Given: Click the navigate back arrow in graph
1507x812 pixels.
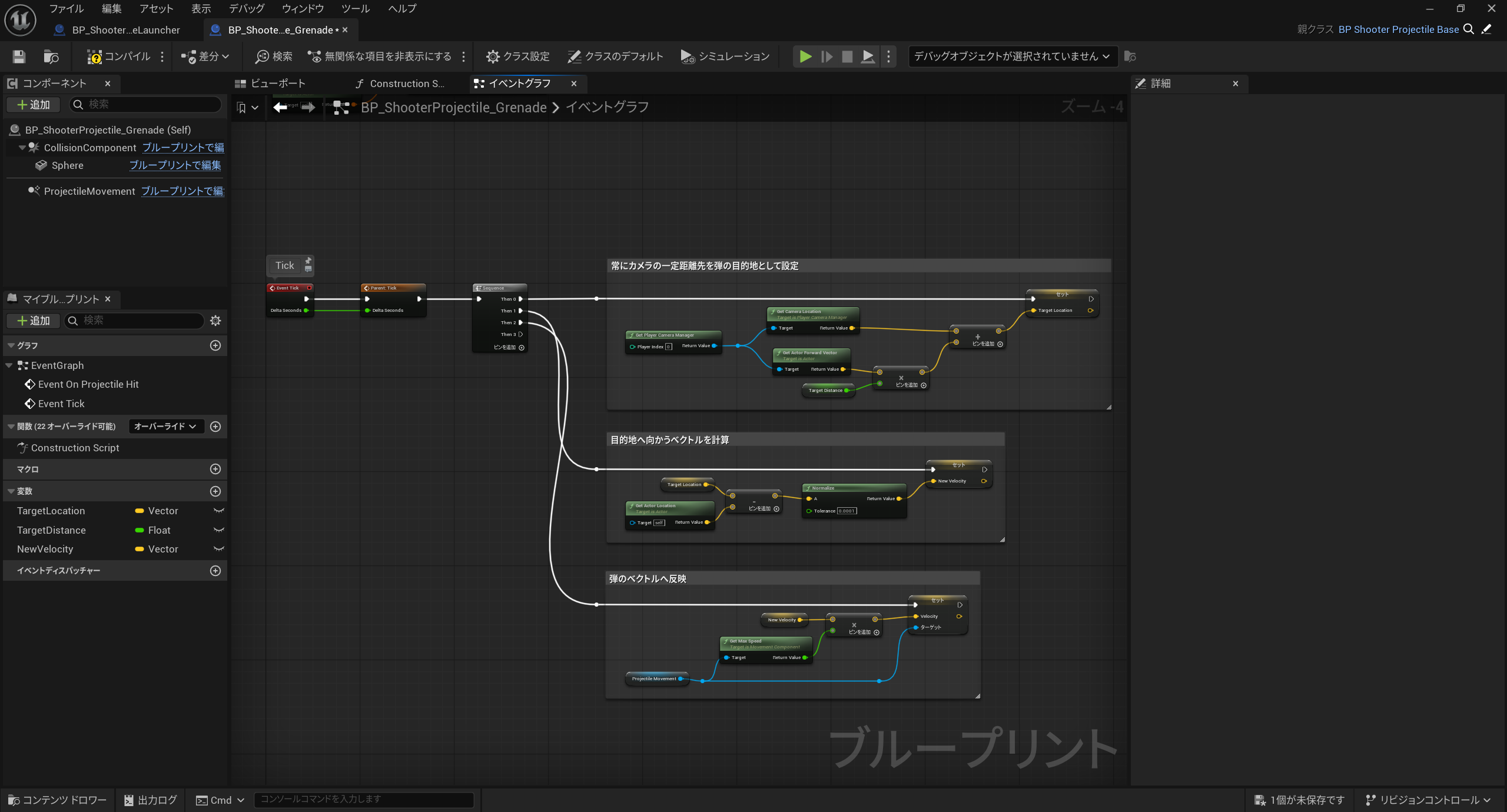Looking at the screenshot, I should tap(281, 107).
